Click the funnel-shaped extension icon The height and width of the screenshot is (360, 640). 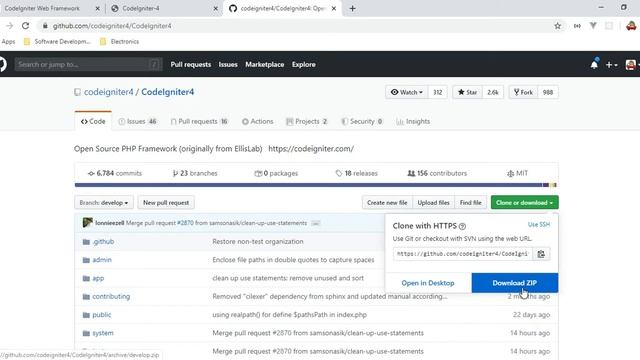[593, 26]
